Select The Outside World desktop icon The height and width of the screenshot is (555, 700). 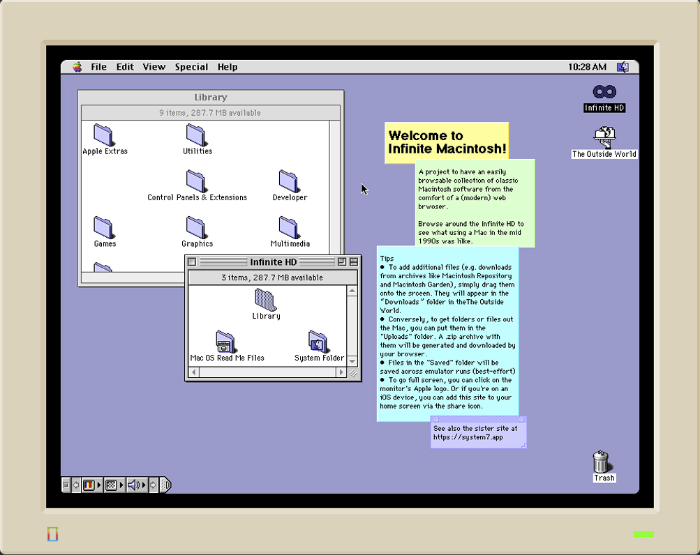604,137
